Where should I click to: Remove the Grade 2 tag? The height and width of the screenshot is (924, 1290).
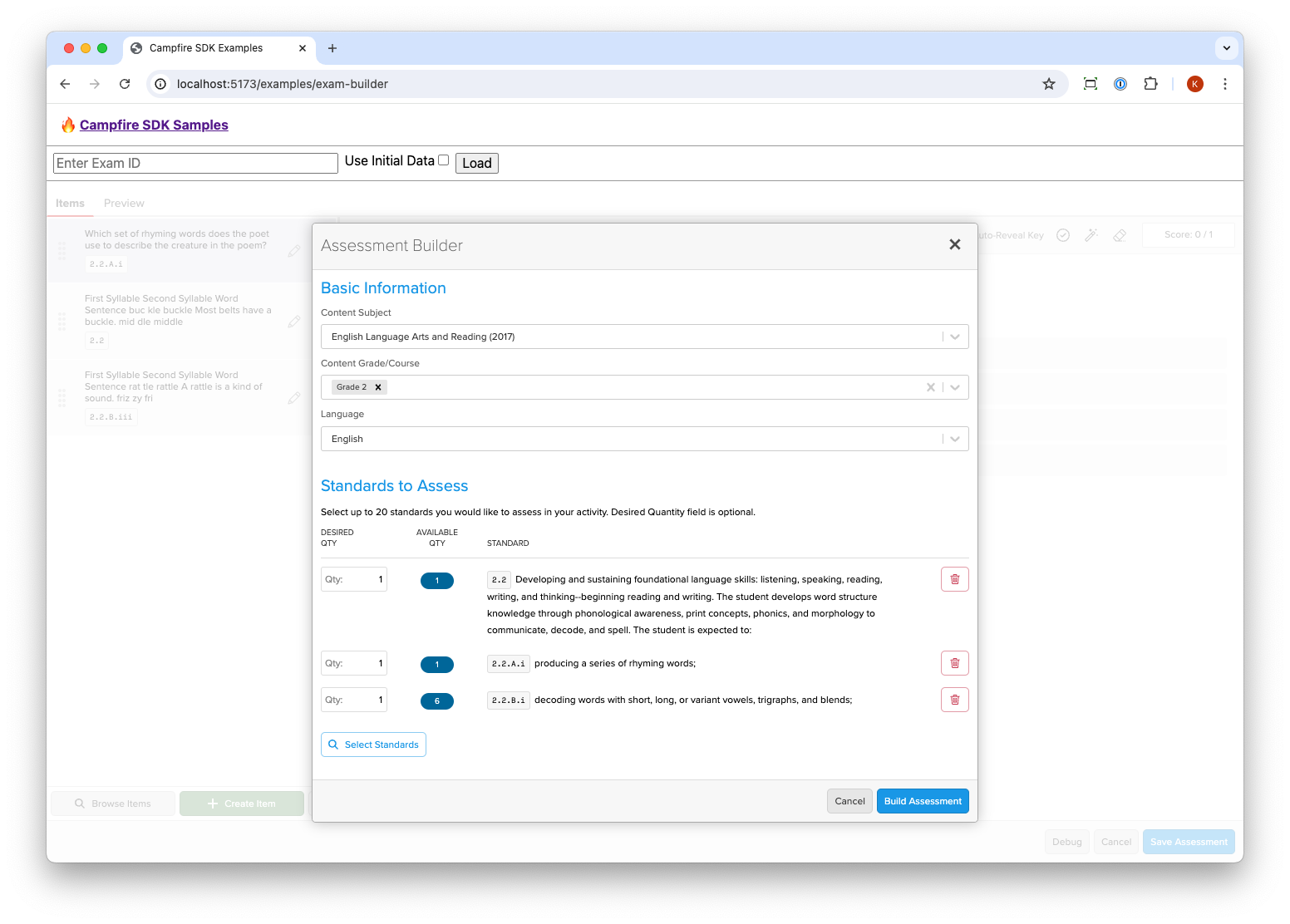(x=378, y=387)
